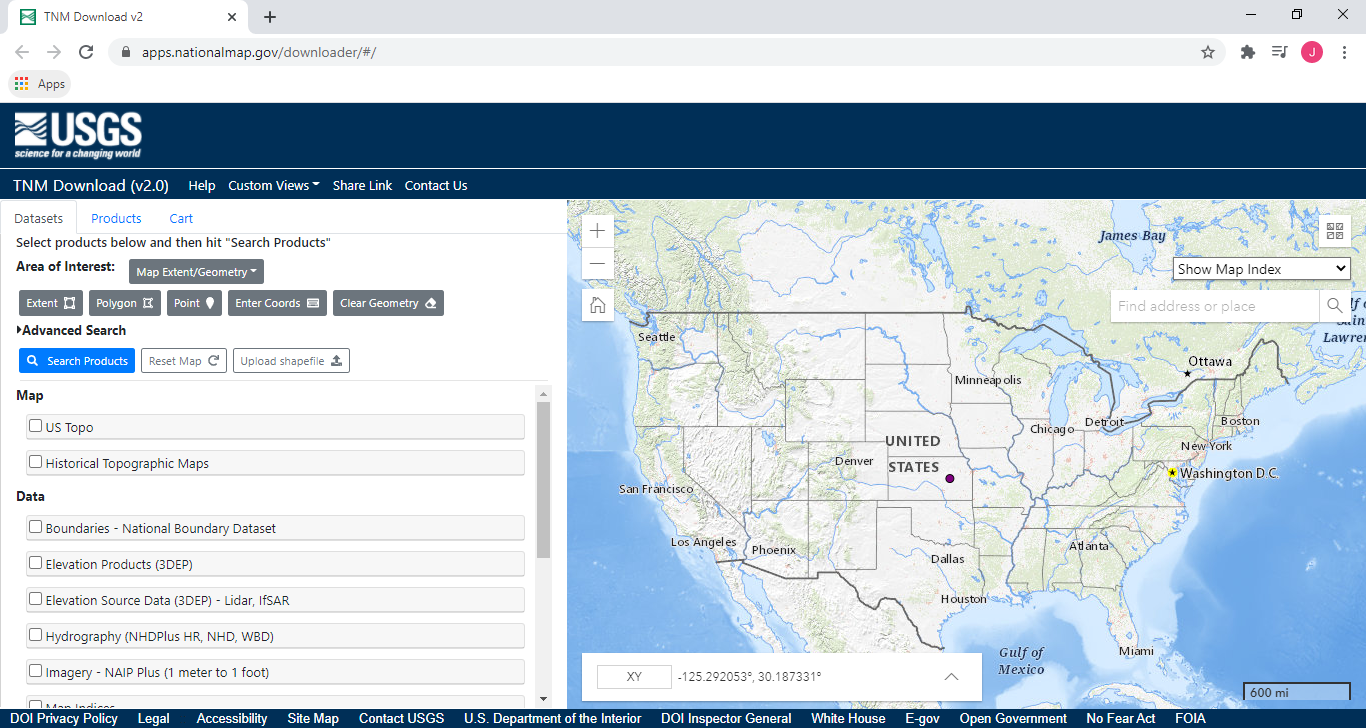The height and width of the screenshot is (728, 1366).
Task: Click the XY coordinate format selector
Action: 634,677
